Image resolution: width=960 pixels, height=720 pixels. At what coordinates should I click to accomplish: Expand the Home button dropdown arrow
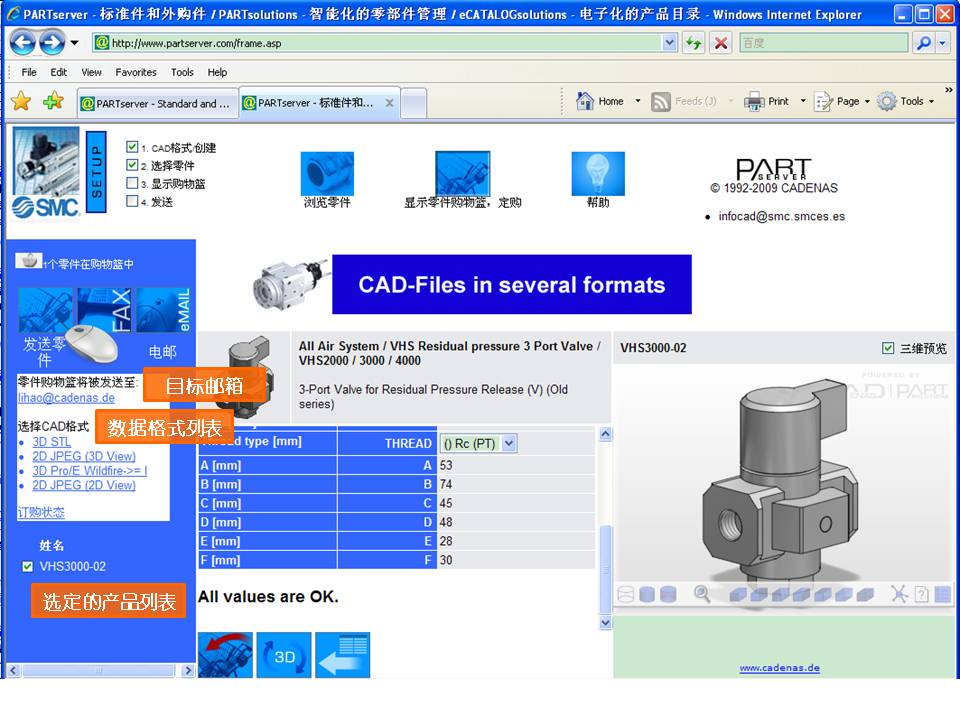(638, 101)
